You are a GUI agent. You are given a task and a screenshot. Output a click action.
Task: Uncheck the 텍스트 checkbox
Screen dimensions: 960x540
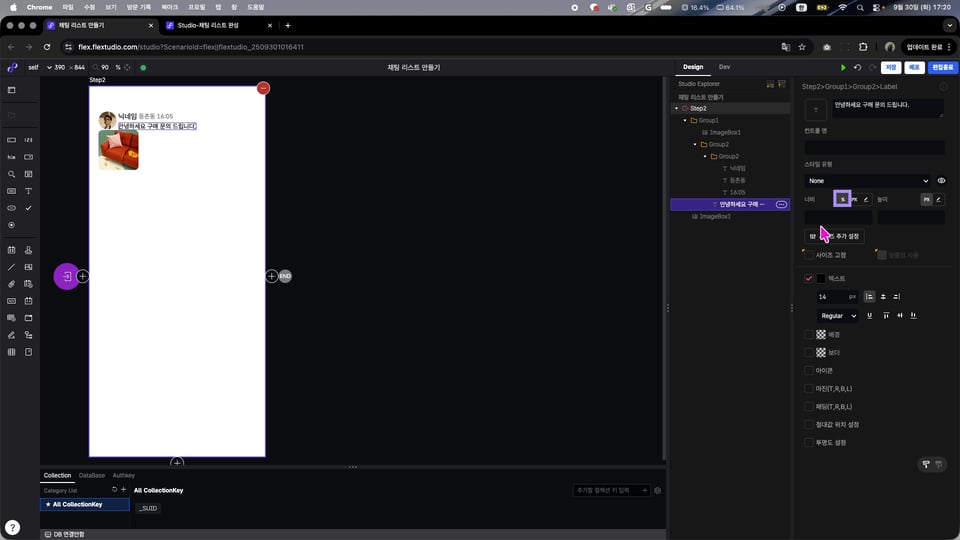(x=809, y=278)
